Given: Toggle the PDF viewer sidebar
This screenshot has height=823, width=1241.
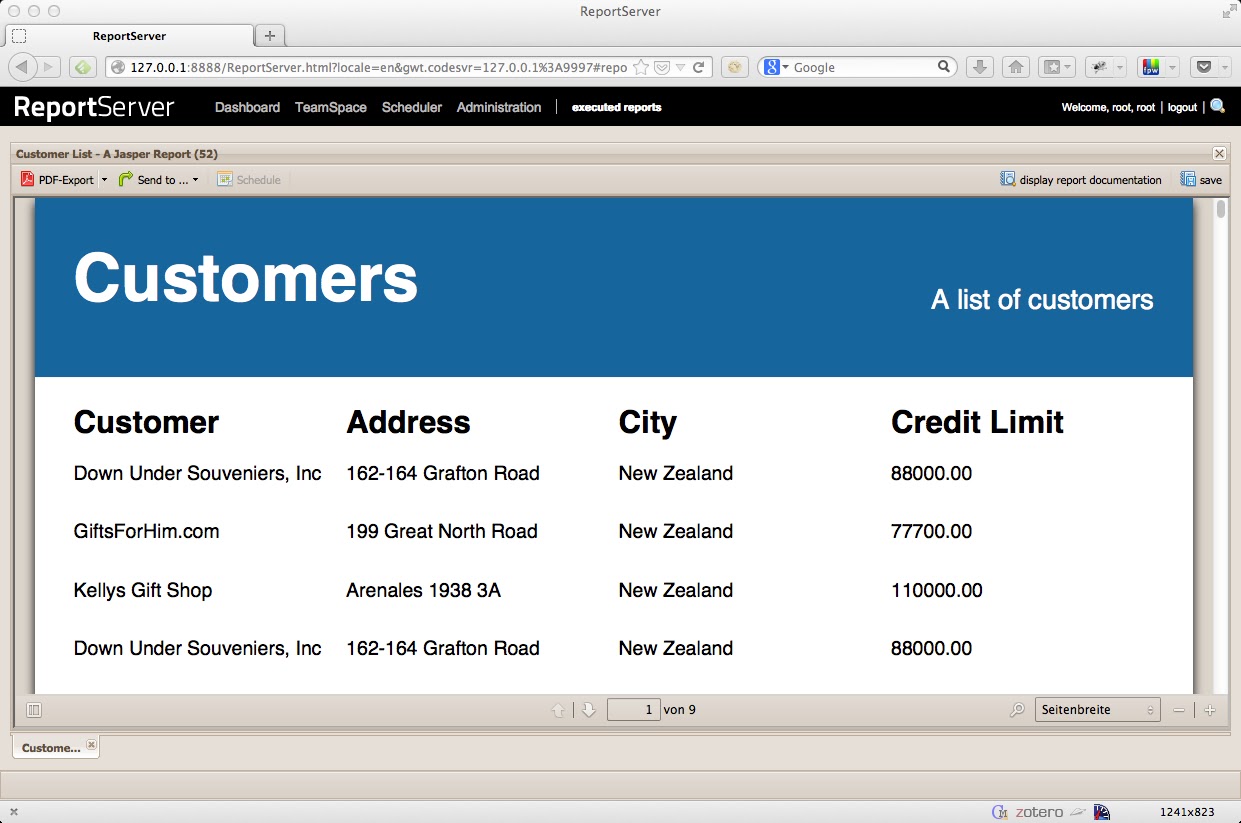Looking at the screenshot, I should [33, 710].
